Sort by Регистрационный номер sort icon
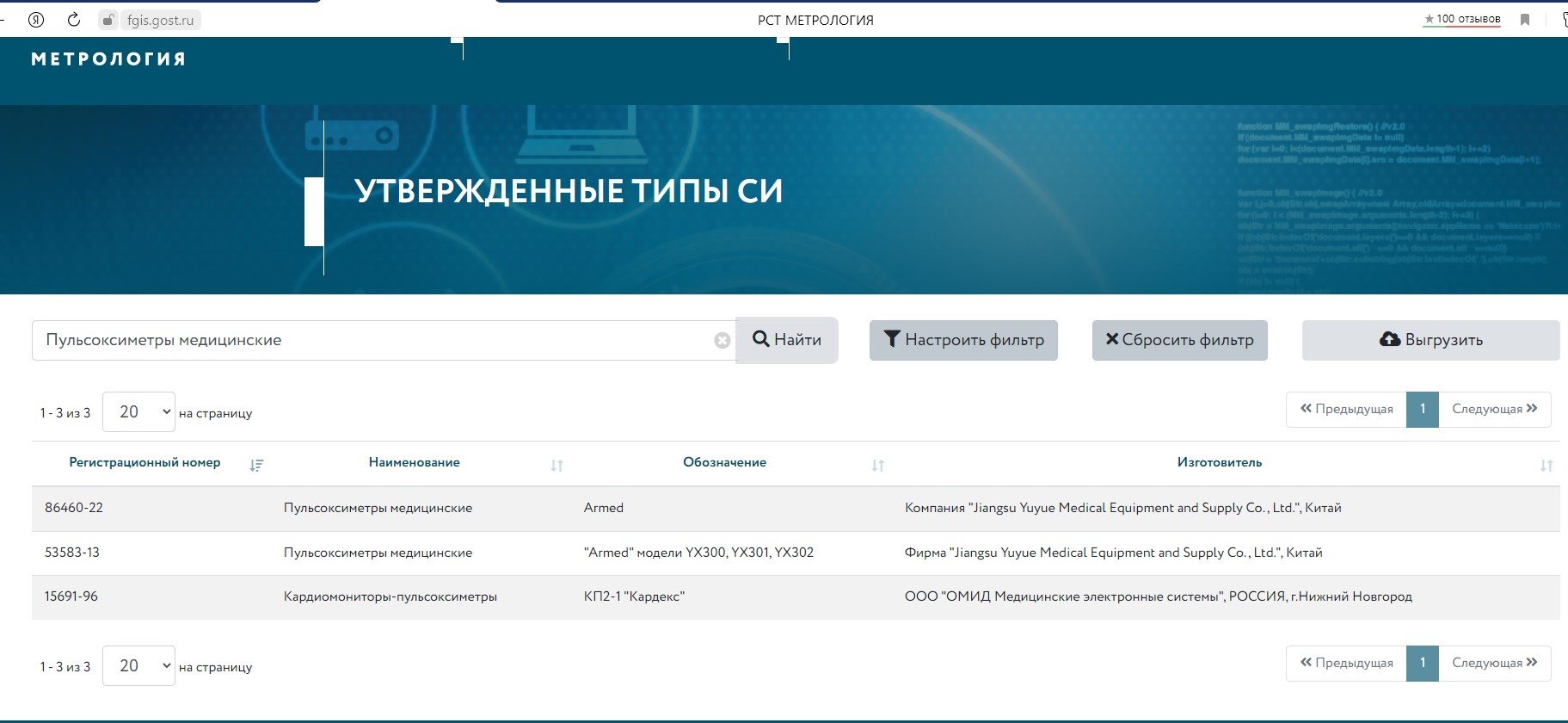 coord(256,466)
